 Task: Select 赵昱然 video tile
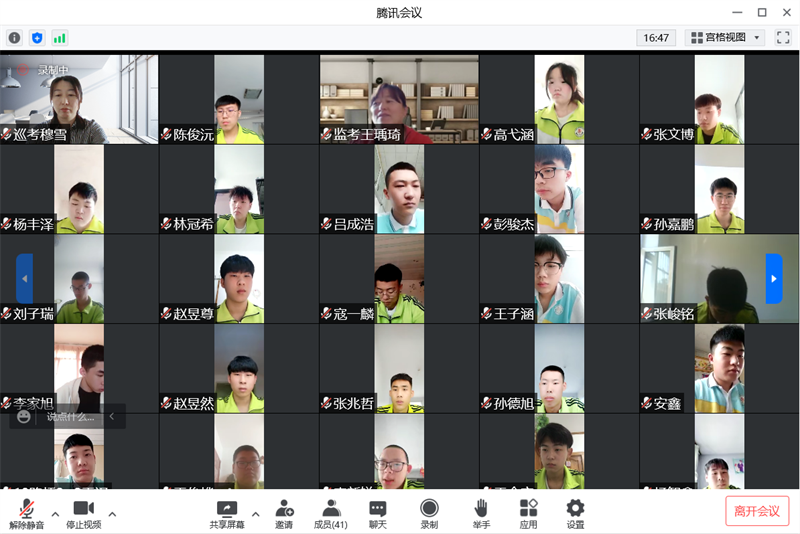(x=239, y=369)
